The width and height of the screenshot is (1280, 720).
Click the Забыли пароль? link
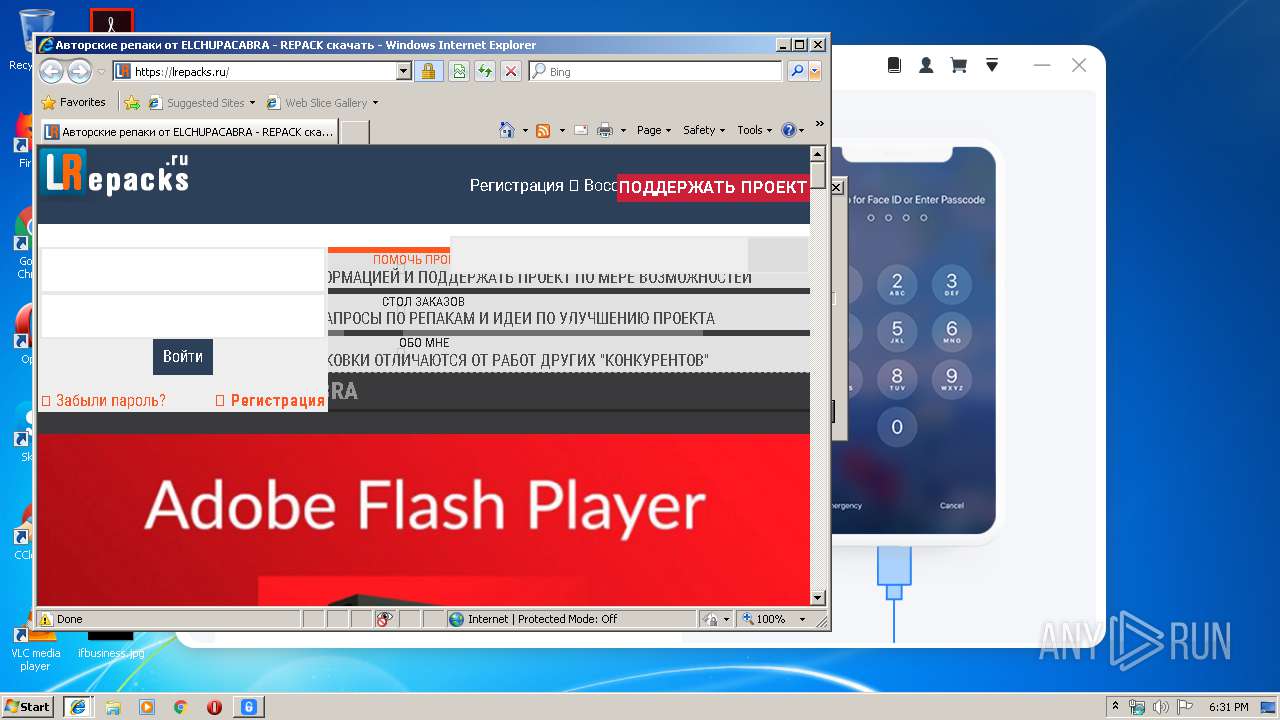(x=110, y=401)
